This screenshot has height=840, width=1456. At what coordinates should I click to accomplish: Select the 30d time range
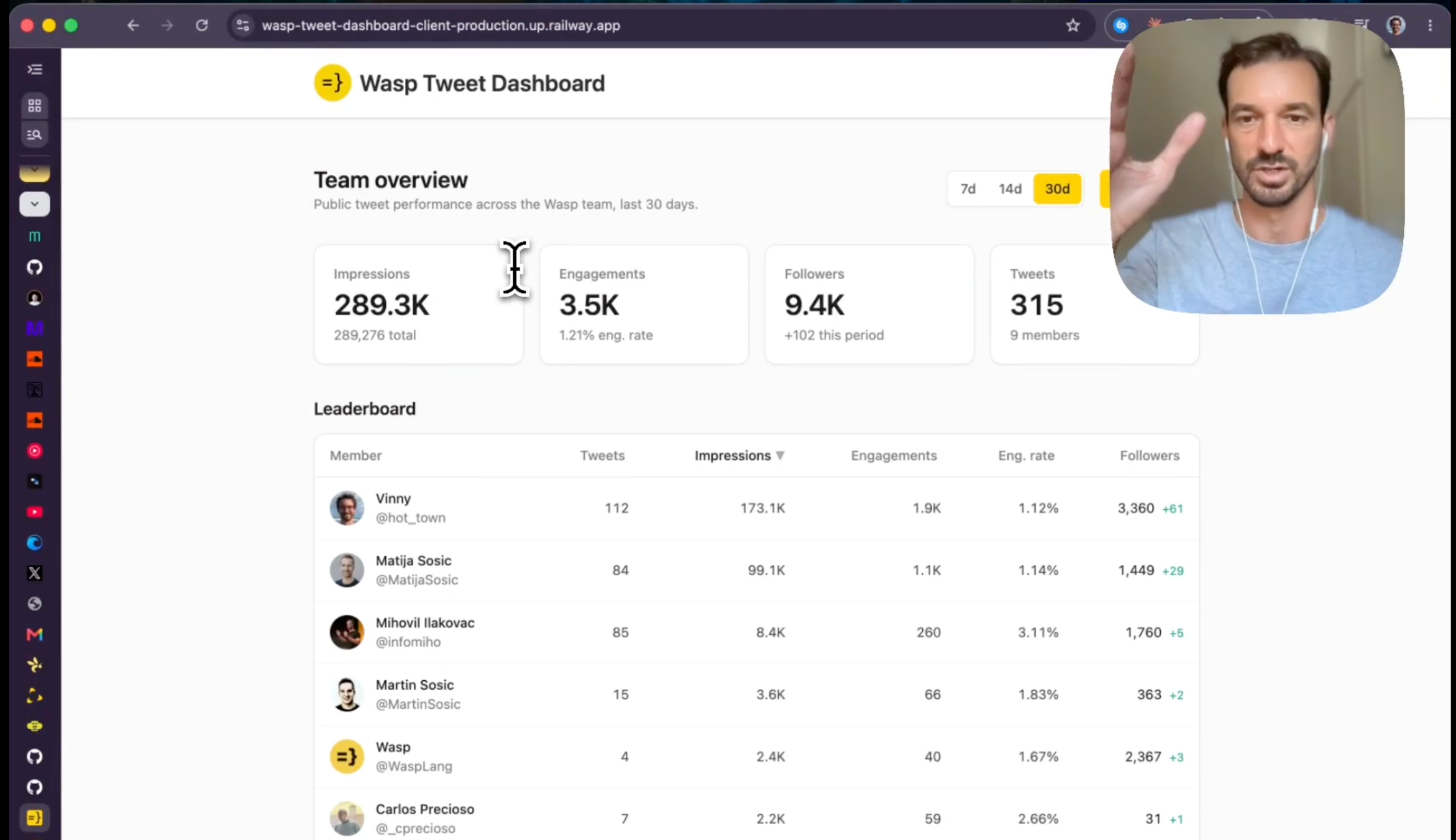[1057, 189]
